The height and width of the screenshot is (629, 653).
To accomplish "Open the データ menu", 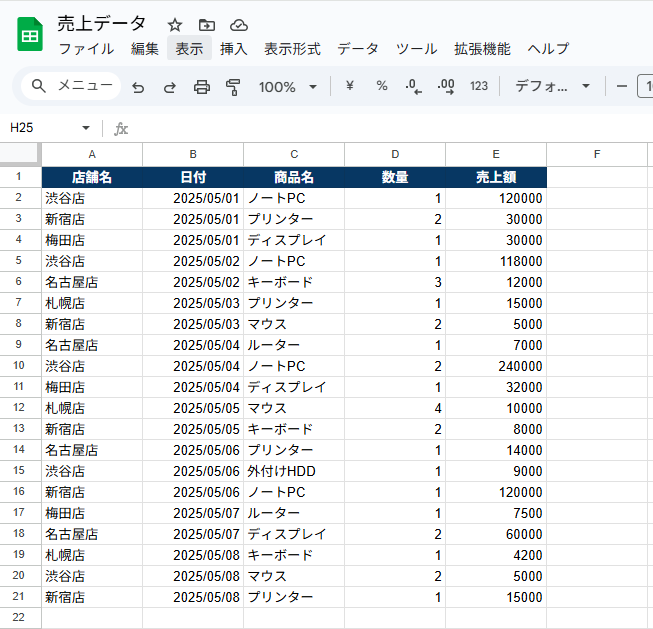I will [x=358, y=49].
